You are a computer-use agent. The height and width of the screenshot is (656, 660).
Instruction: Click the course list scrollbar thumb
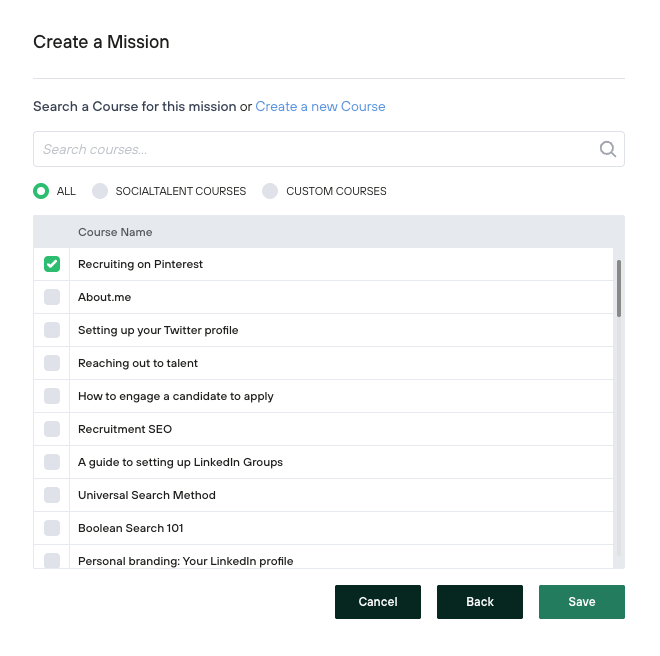pos(619,288)
